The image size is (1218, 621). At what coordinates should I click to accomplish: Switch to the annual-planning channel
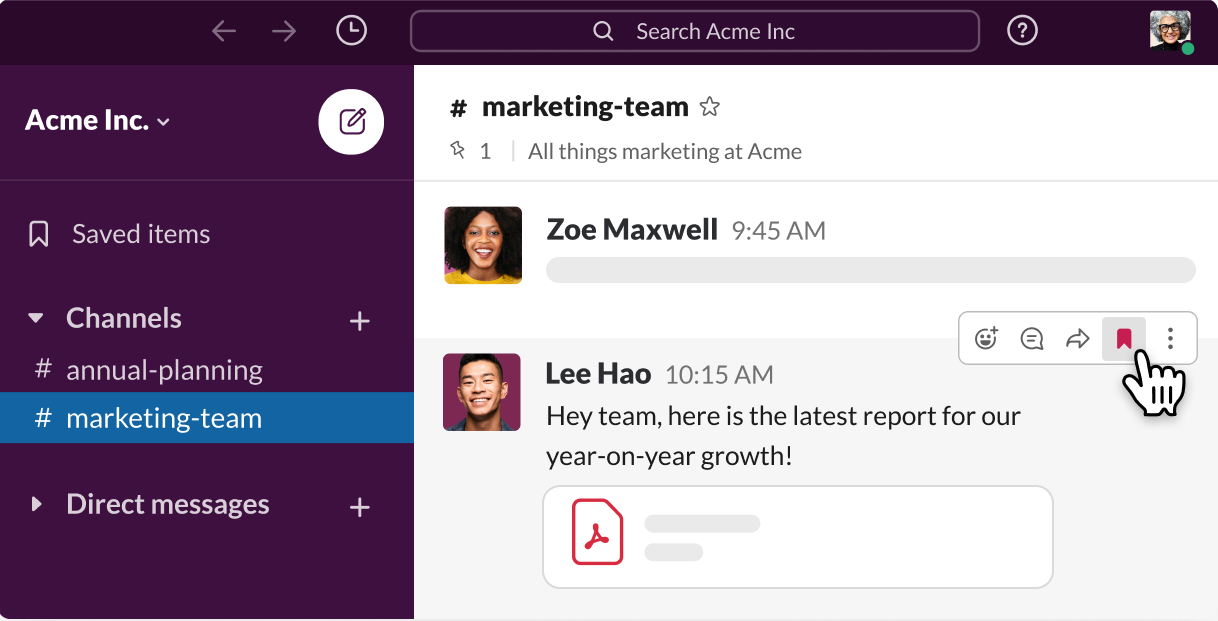164,370
